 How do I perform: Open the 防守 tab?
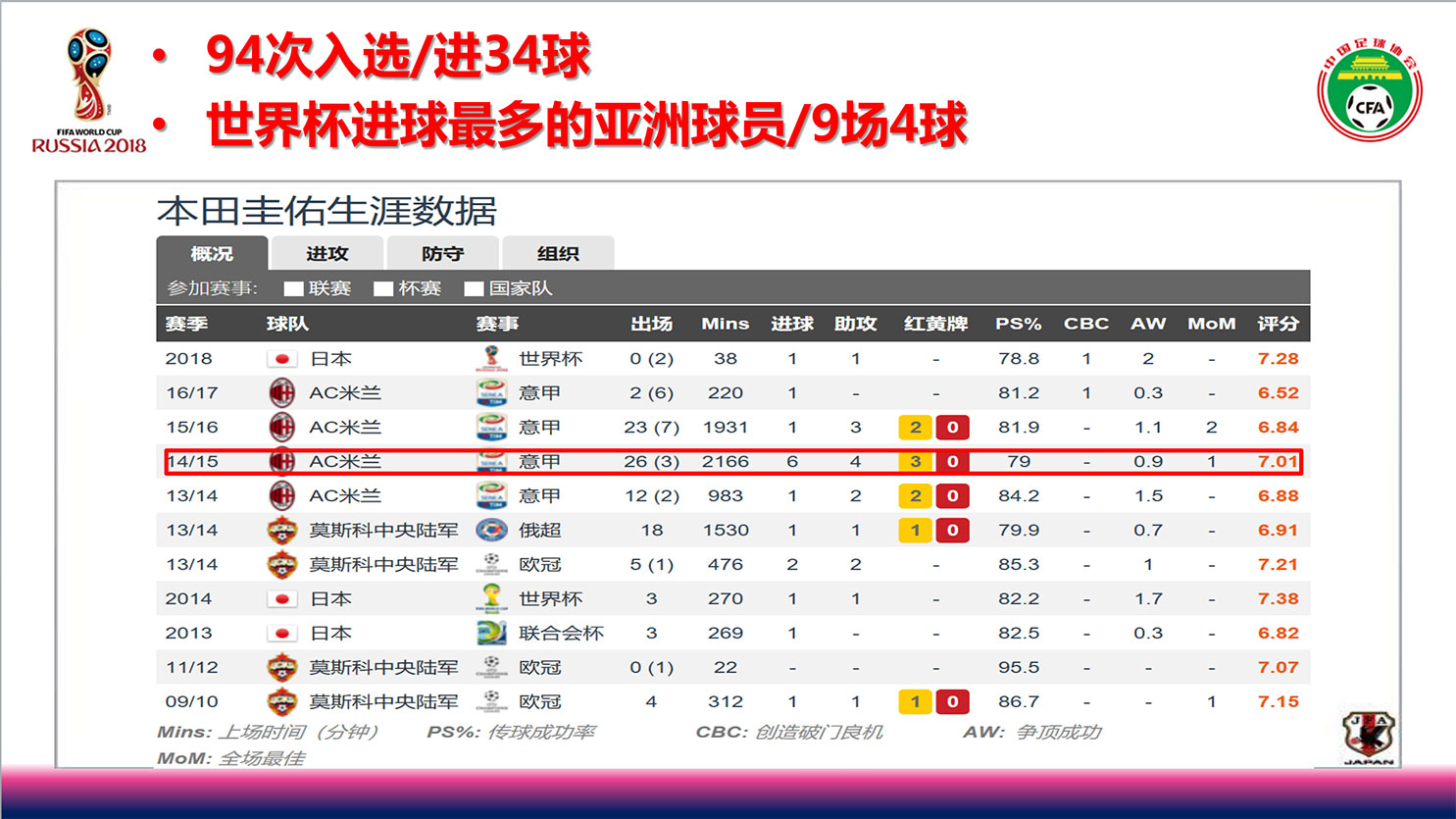pyautogui.click(x=442, y=254)
